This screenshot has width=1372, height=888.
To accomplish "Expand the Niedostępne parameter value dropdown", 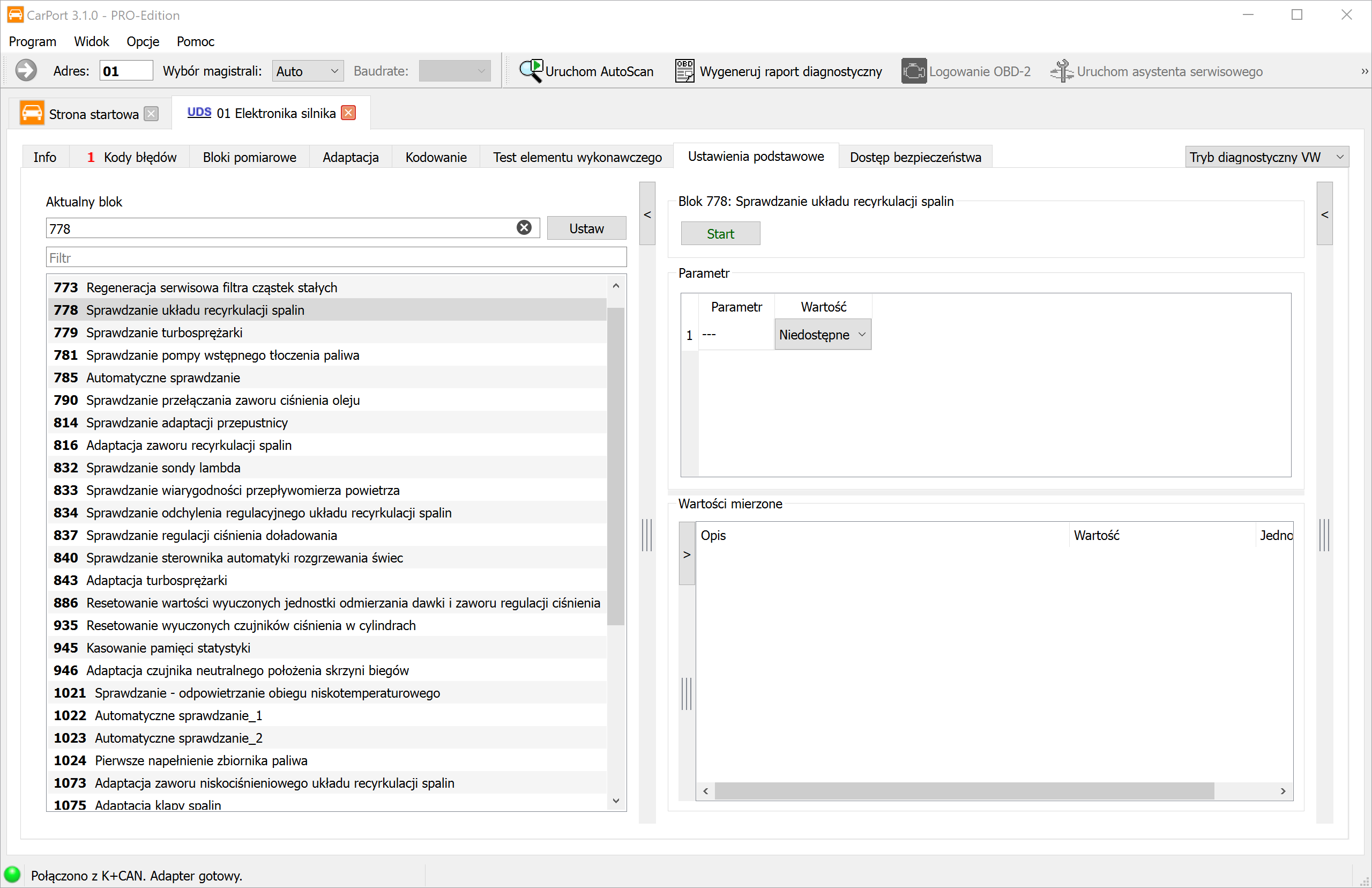I will click(x=822, y=335).
